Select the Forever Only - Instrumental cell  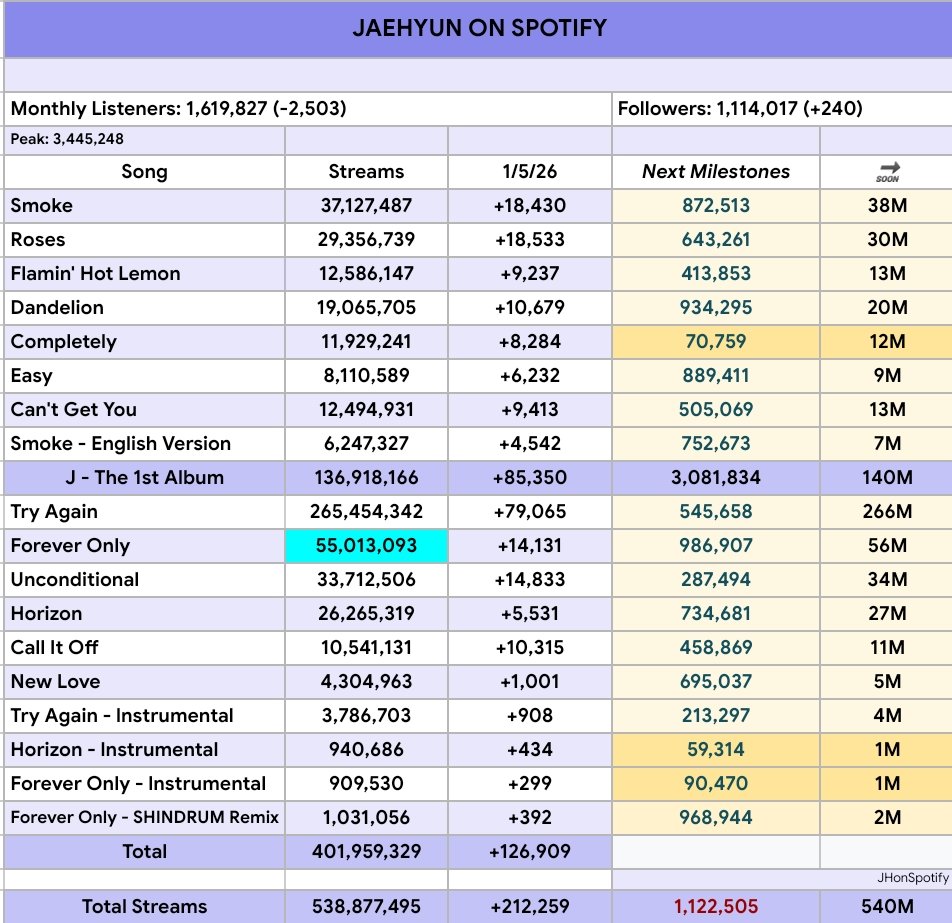click(144, 784)
